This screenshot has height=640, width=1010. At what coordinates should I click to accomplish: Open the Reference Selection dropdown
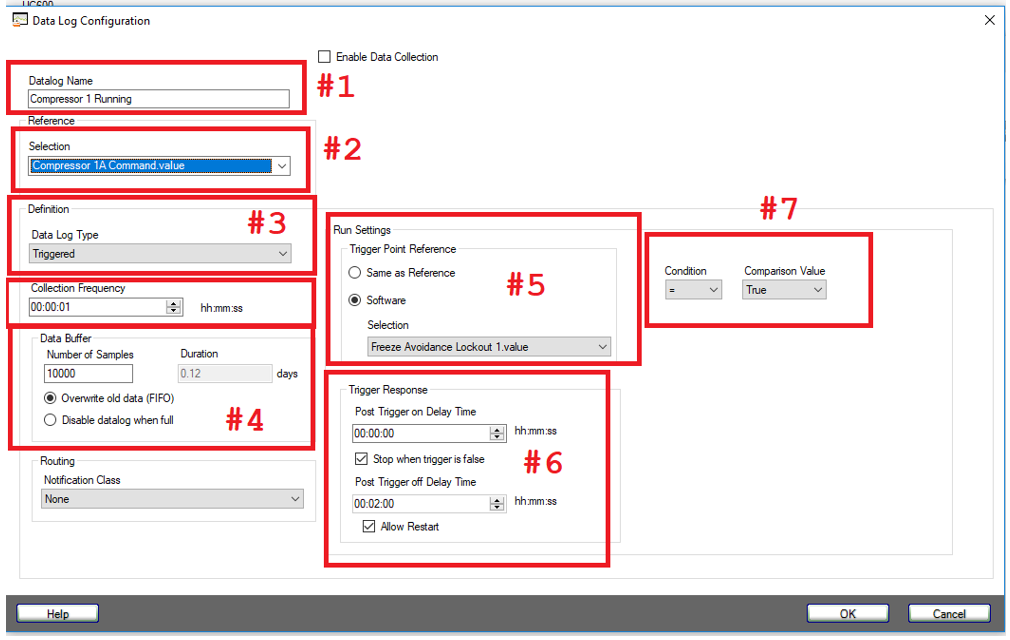(x=159, y=165)
